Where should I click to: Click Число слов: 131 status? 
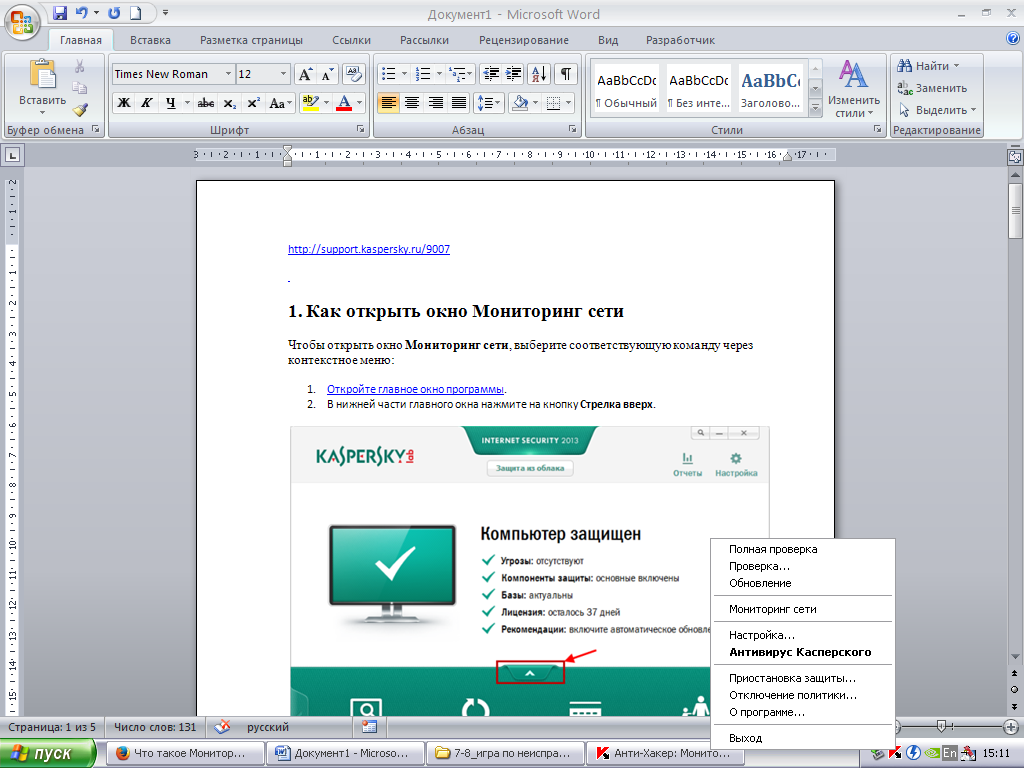pyautogui.click(x=155, y=727)
